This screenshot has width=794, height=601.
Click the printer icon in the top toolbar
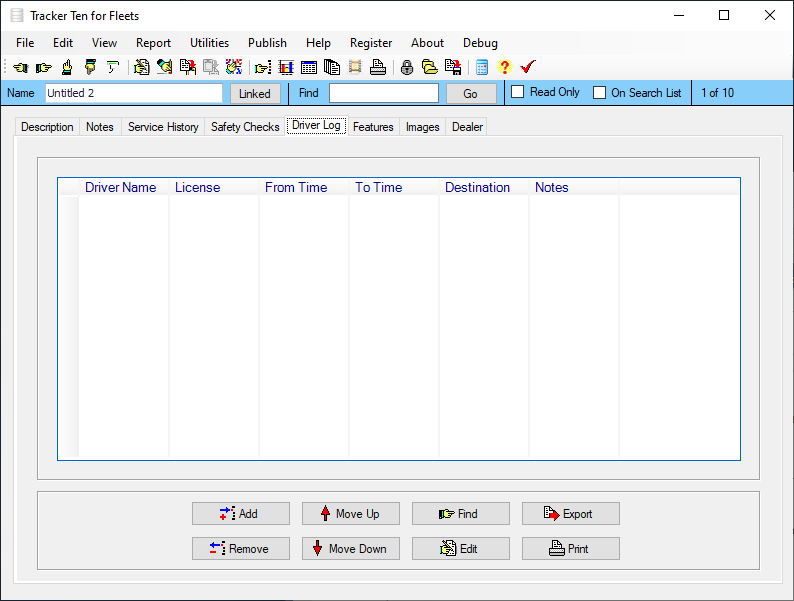coord(378,68)
